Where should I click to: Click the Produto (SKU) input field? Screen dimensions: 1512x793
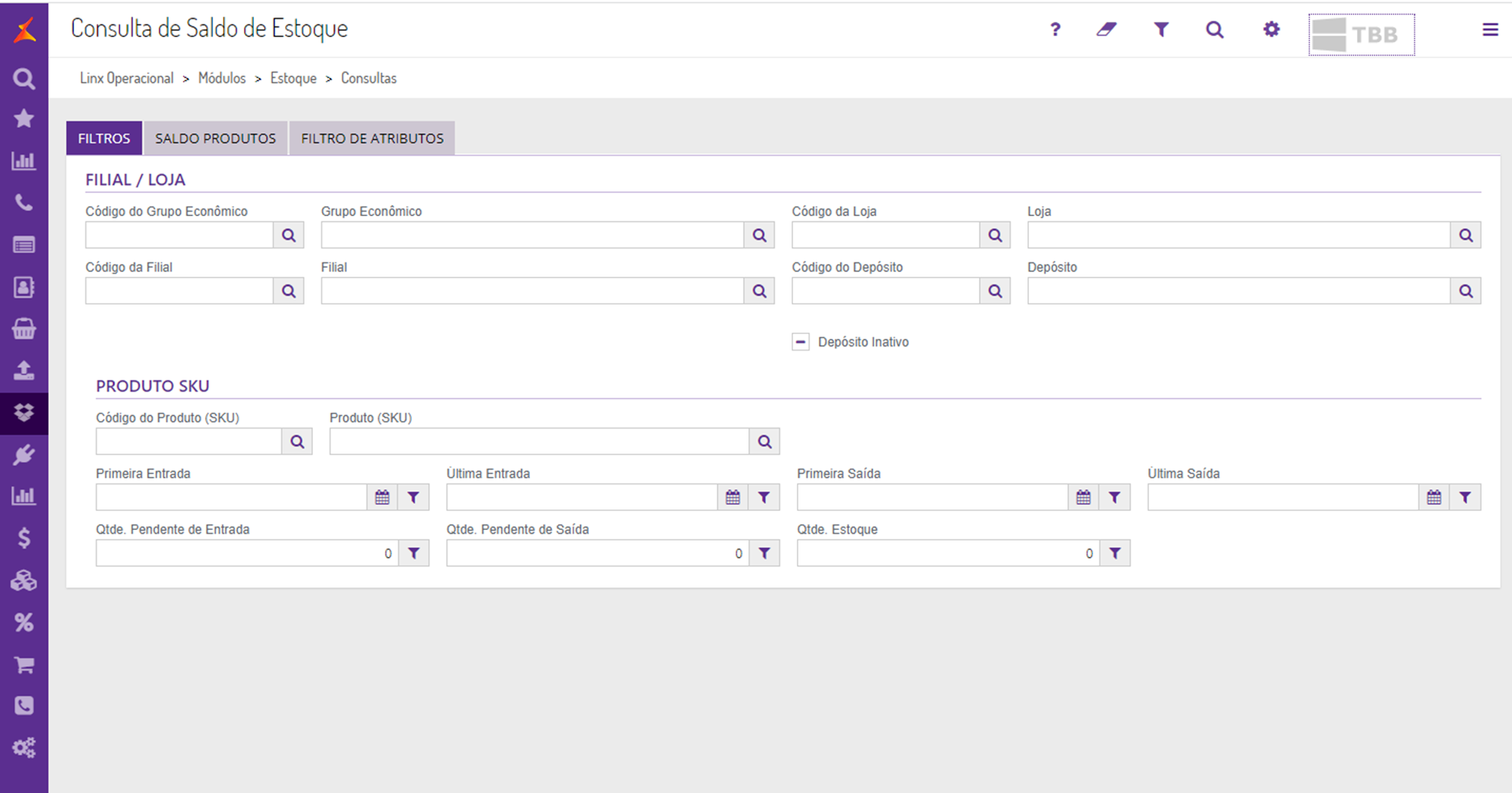pos(539,441)
